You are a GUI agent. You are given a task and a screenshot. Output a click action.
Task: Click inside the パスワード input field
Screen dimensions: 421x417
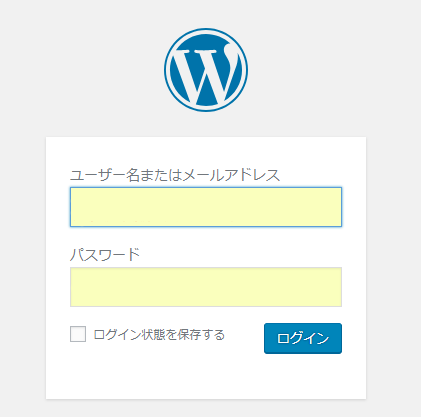click(x=206, y=287)
